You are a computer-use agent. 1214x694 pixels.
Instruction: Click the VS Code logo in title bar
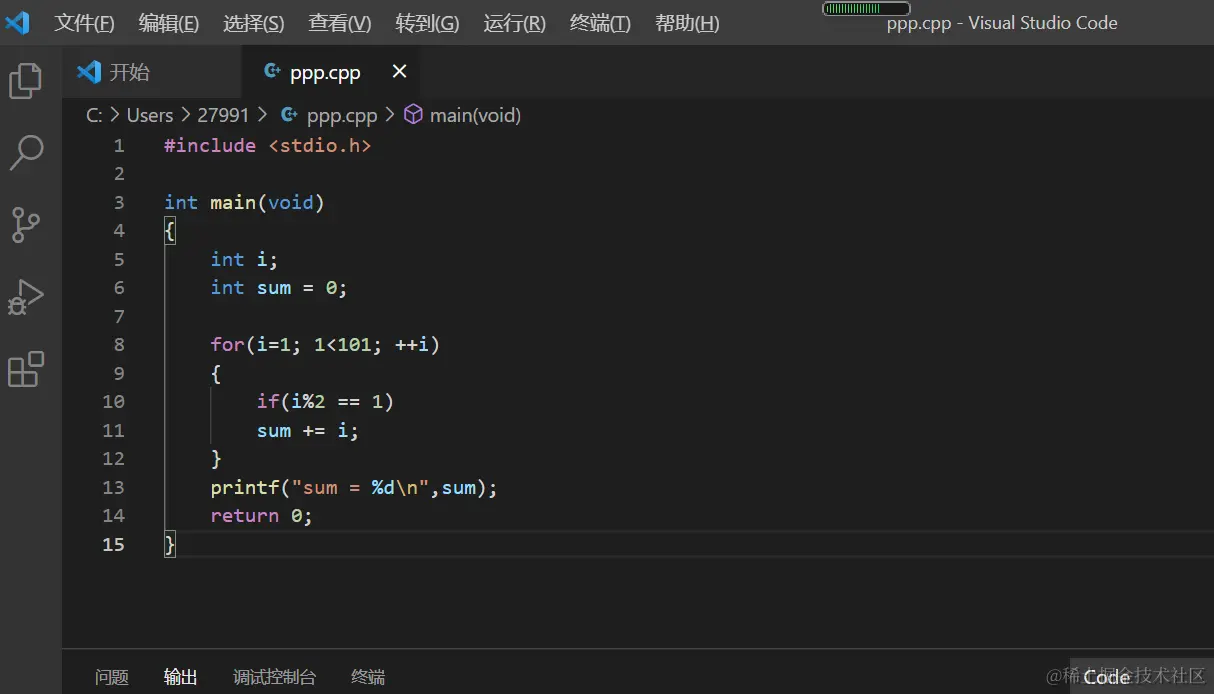tap(18, 22)
